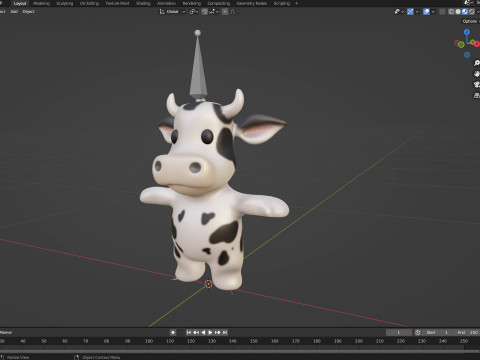Open the Sculpting workspace tab
Image resolution: width=480 pixels, height=360 pixels.
point(65,3)
